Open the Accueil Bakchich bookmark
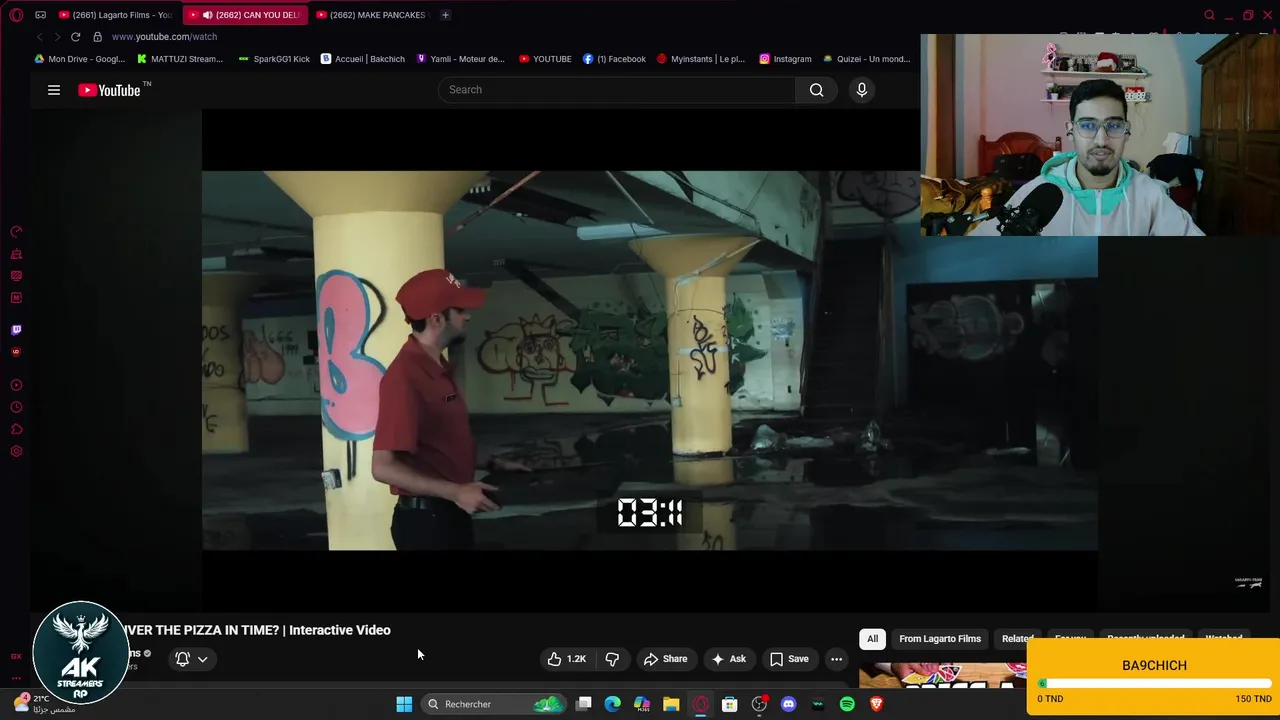 [362, 59]
